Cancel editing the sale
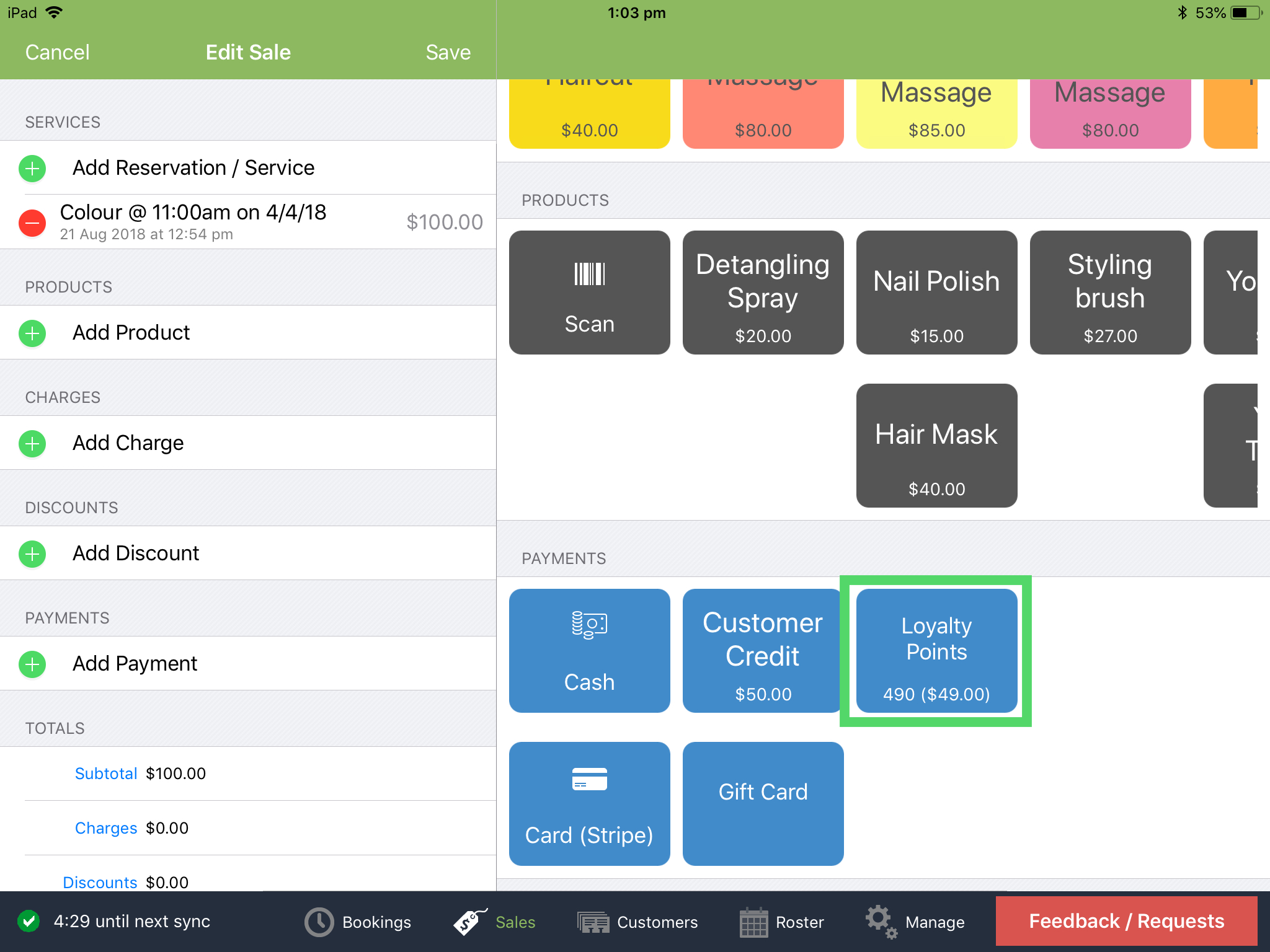The height and width of the screenshot is (952, 1270). coord(57,52)
